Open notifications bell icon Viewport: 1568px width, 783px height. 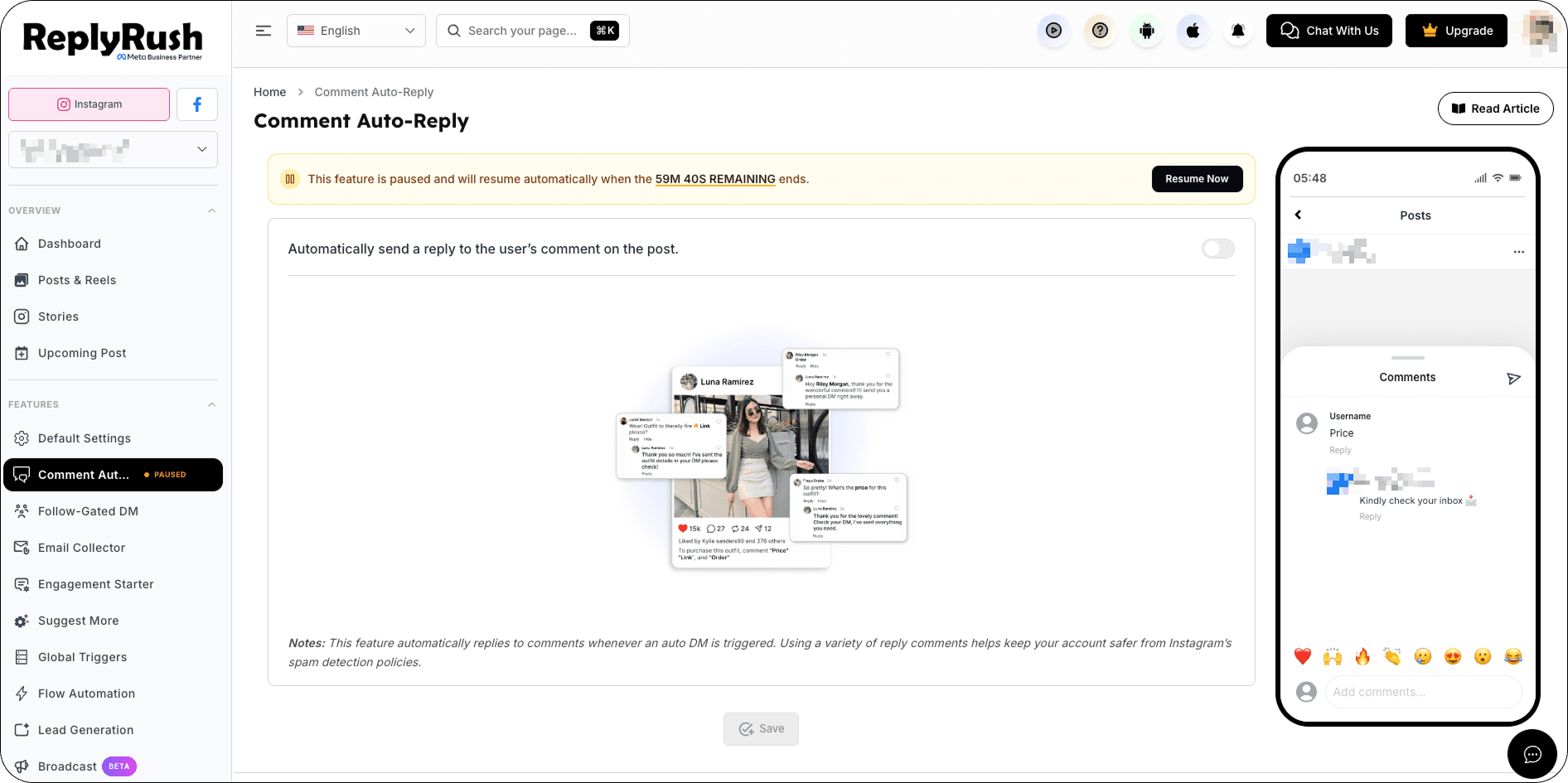[1238, 31]
